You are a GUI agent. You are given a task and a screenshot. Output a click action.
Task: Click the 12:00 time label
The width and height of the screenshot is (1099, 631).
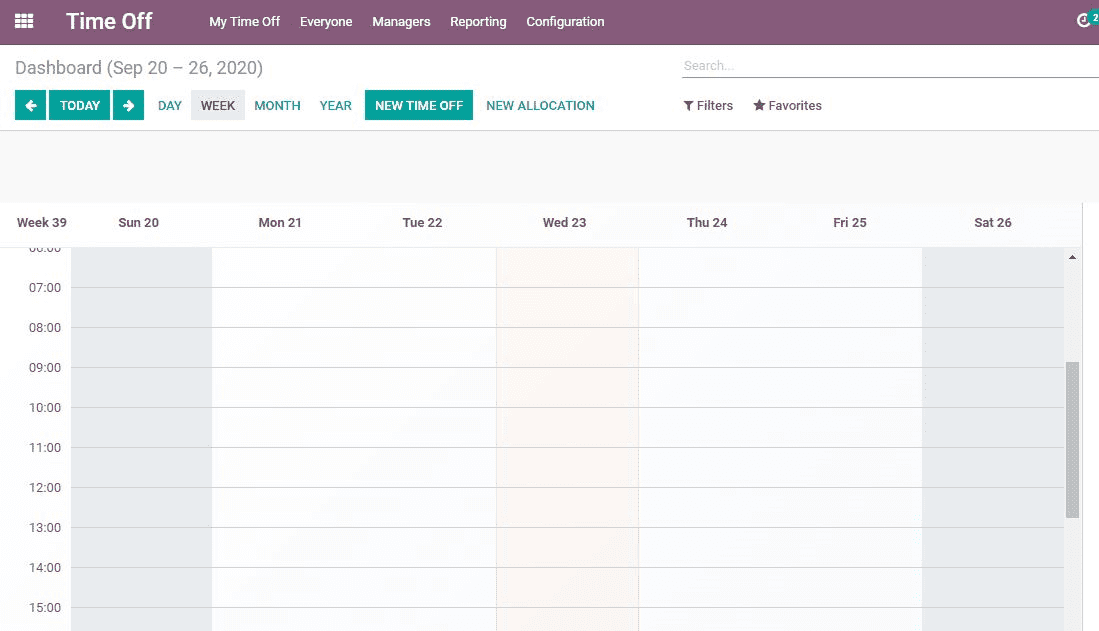click(45, 487)
